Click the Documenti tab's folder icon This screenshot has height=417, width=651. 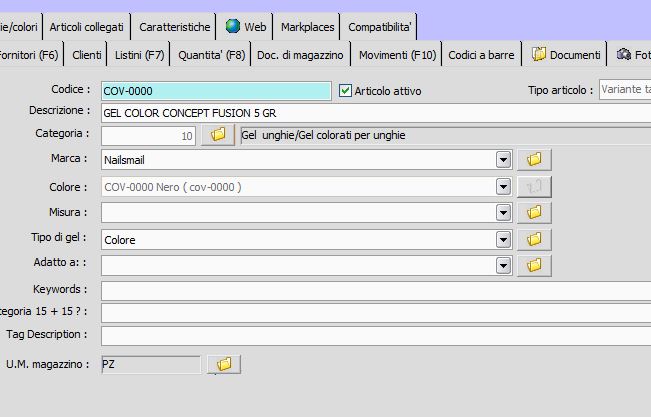tap(539, 54)
